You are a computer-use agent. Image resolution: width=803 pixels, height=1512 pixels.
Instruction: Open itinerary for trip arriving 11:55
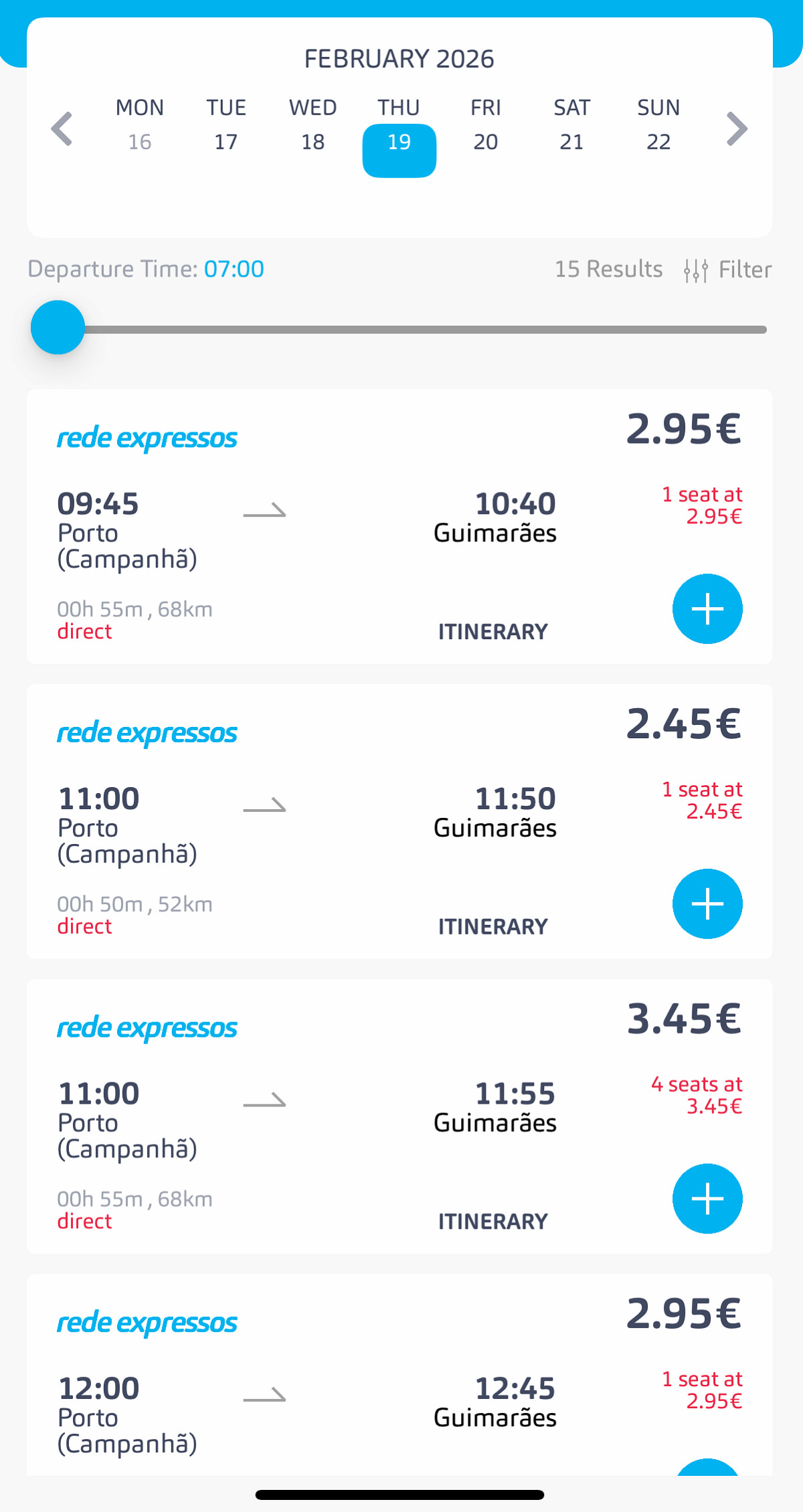493,1222
